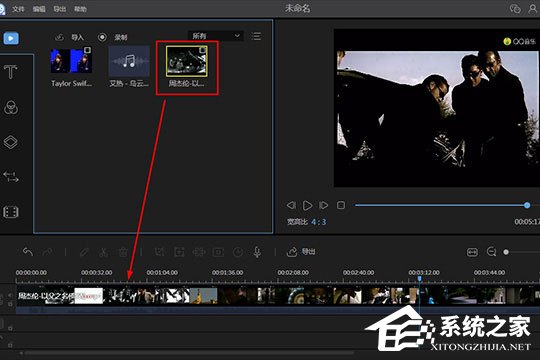Open the Filters panel icon

coord(11,107)
